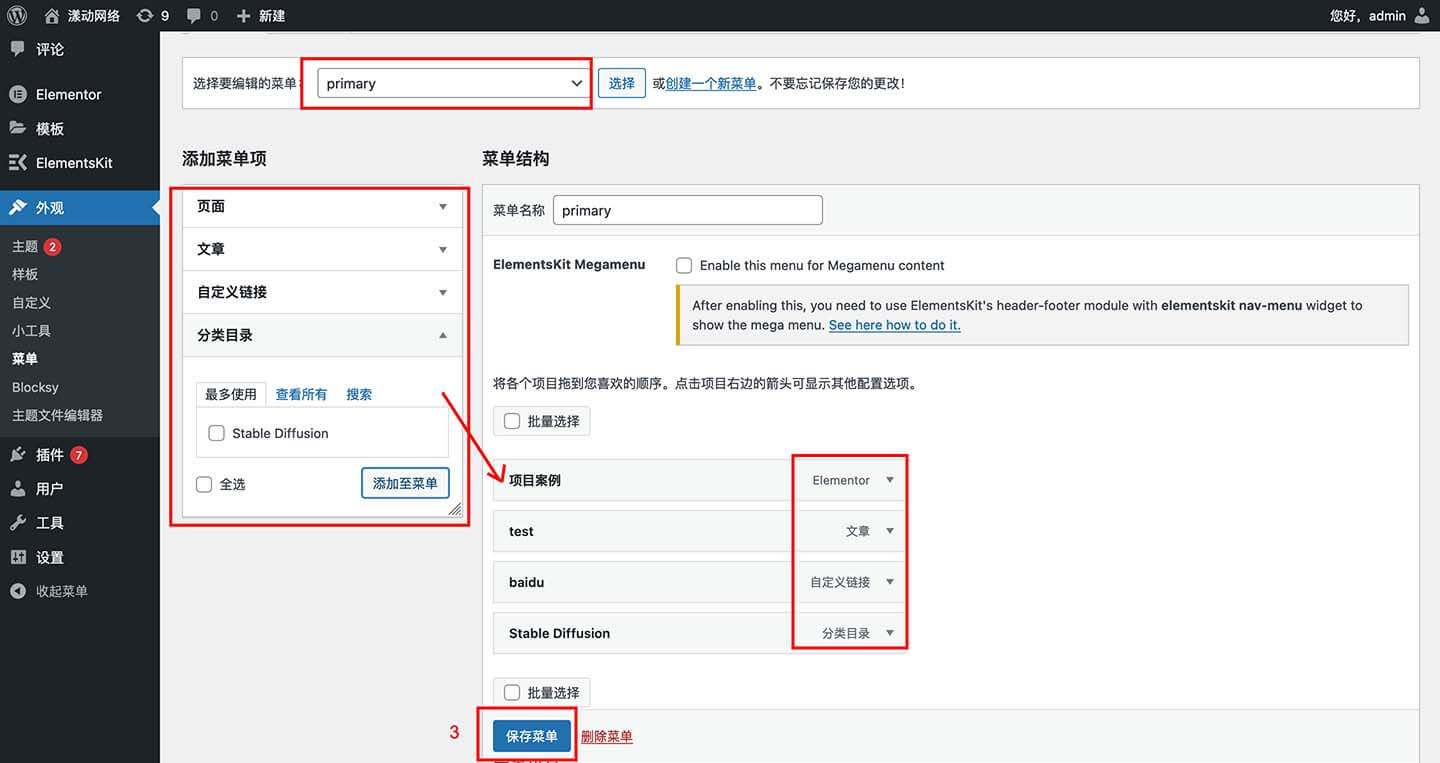Click the 分类目录 panel resize handle
This screenshot has width=1440, height=763.
455,508
